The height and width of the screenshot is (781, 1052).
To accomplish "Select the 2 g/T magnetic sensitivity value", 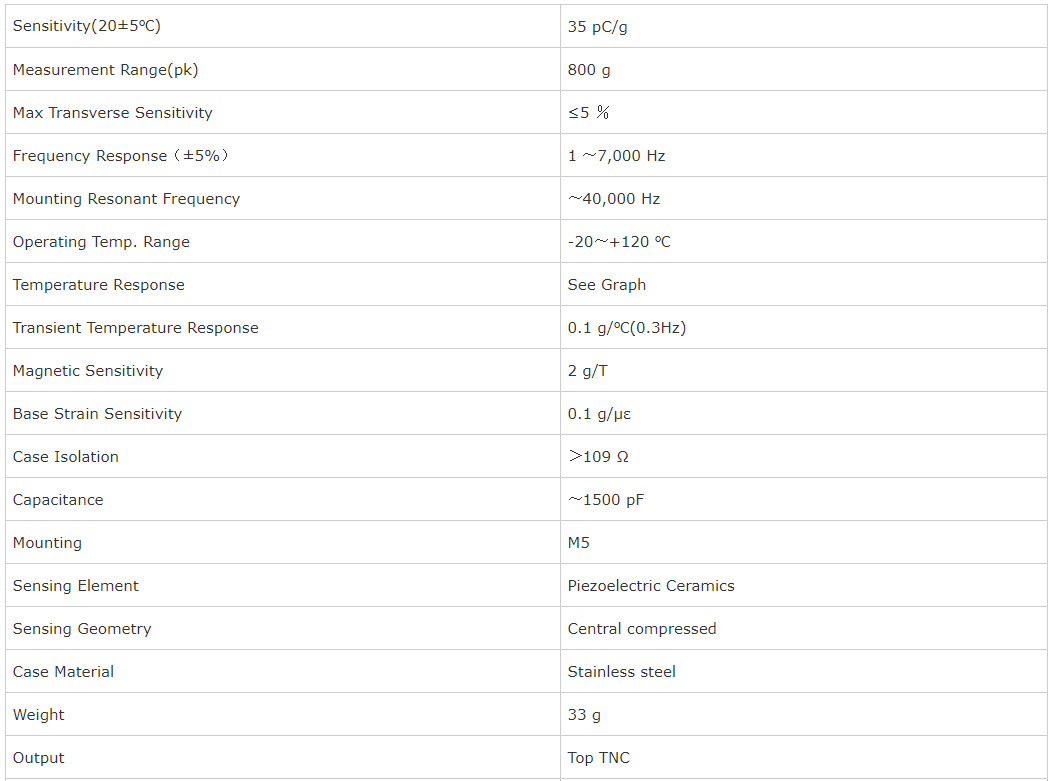I will tap(587, 370).
